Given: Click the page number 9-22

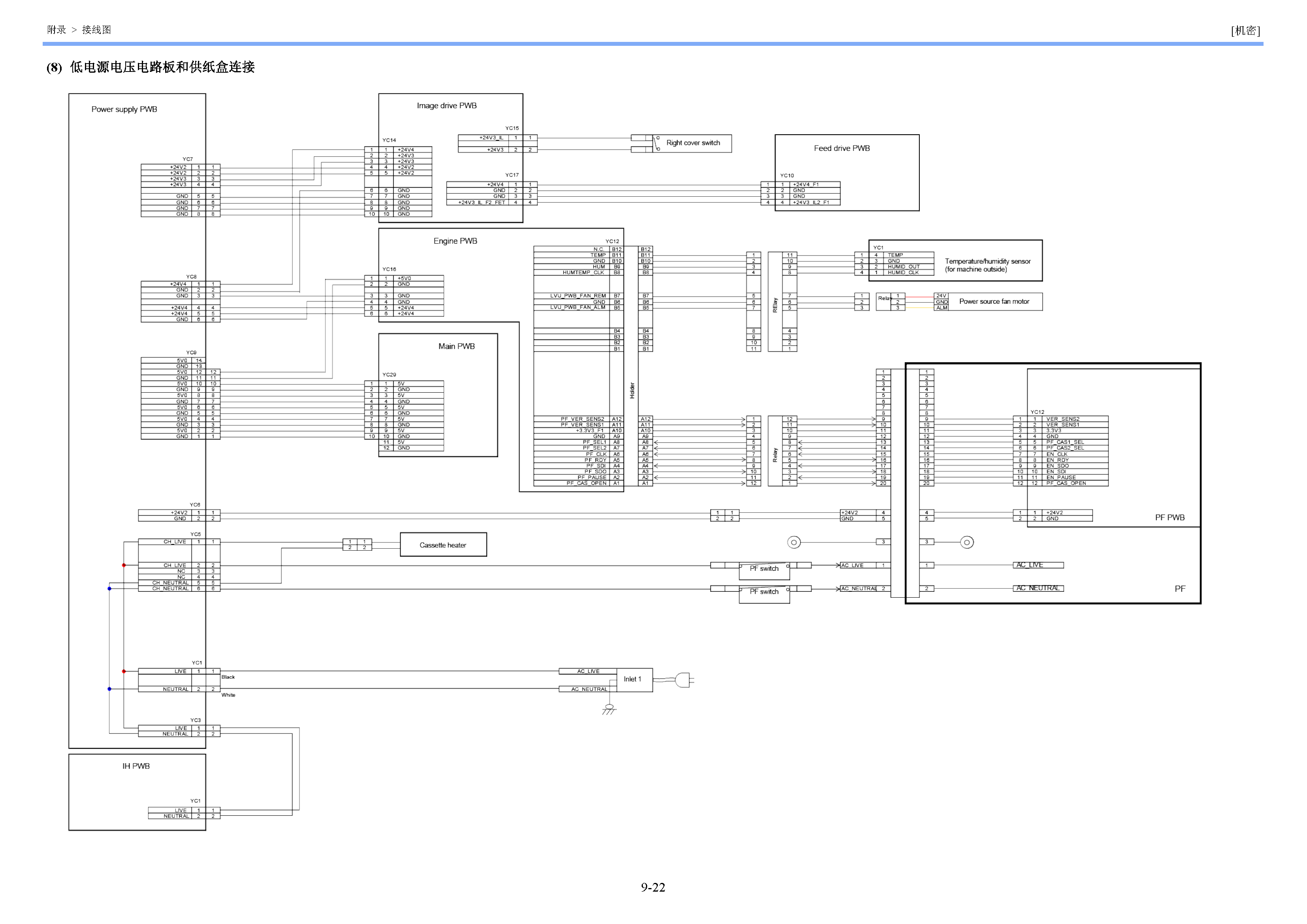Looking at the screenshot, I should tap(653, 887).
